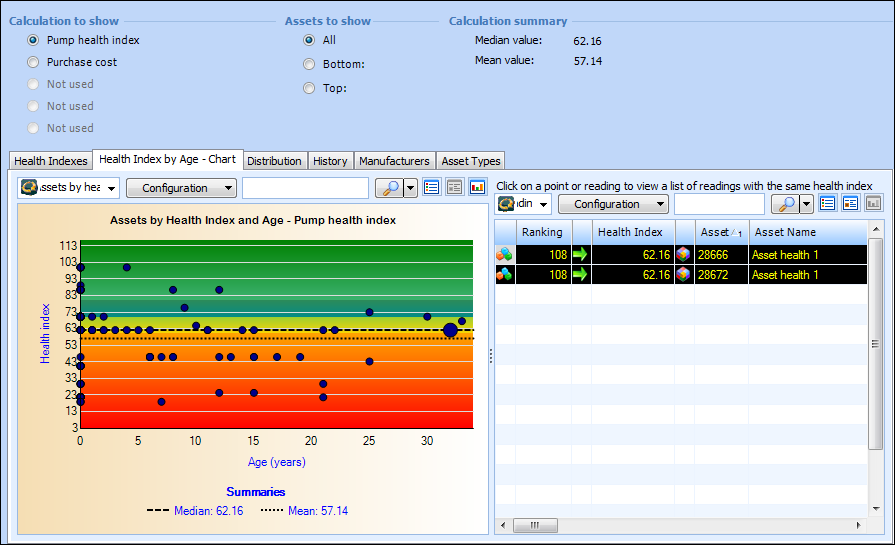Image resolution: width=895 pixels, height=545 pixels.
Task: Switch the readings panel to form view
Action: click(850, 204)
